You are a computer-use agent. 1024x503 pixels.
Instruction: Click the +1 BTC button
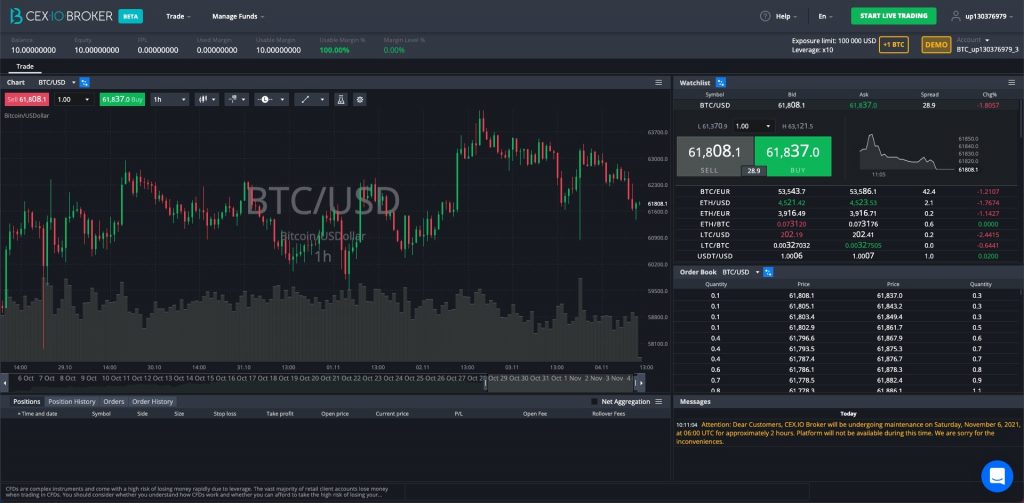pos(893,44)
